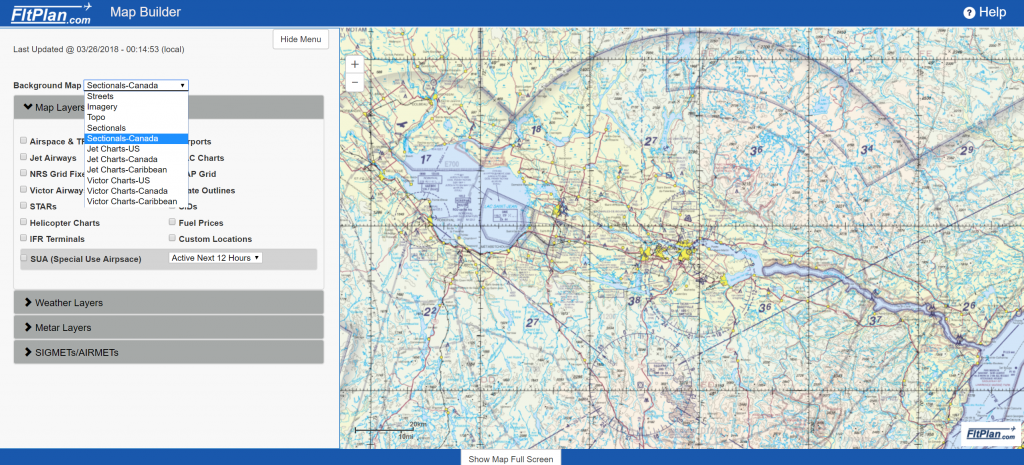Click the FltPlan watermark logo on map
This screenshot has height=465, width=1024.
click(989, 435)
